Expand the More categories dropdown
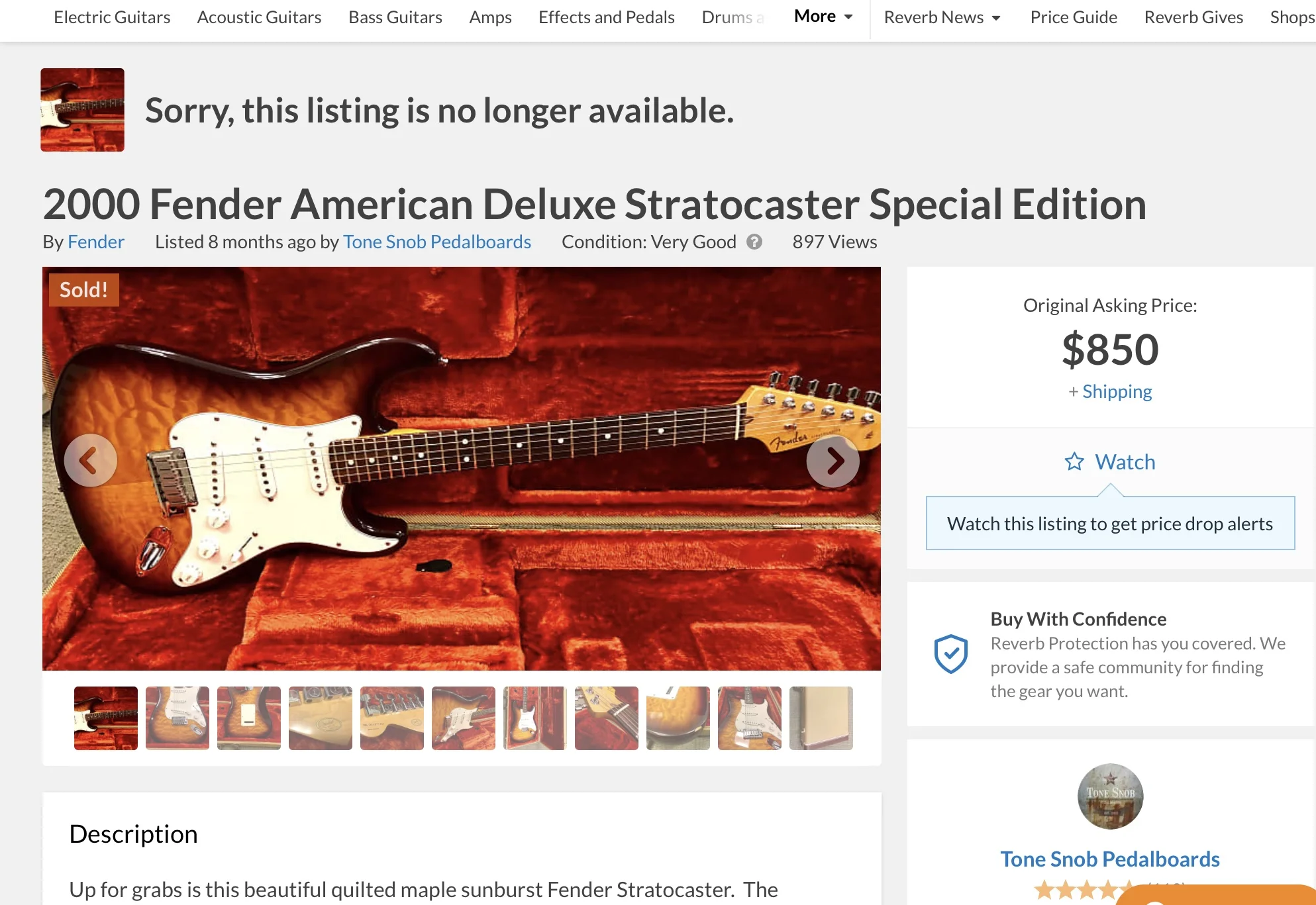Viewport: 1316px width, 905px height. 823,17
